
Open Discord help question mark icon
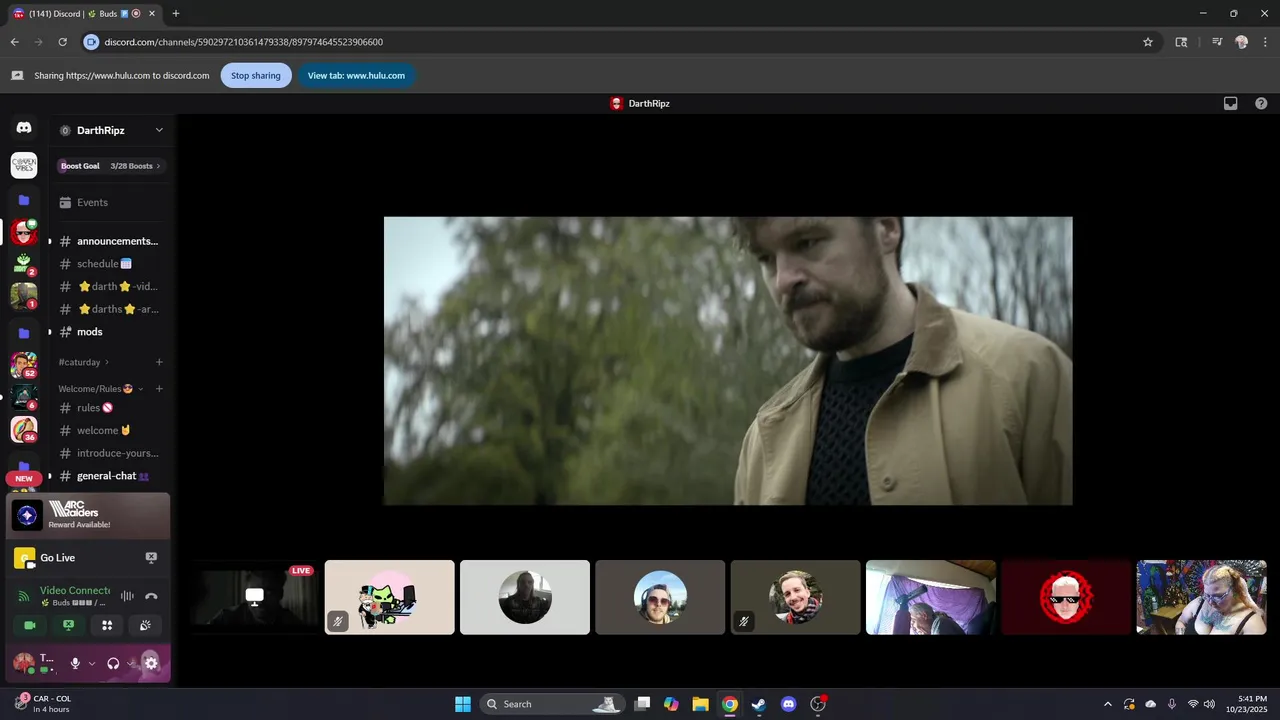pos(1261,103)
